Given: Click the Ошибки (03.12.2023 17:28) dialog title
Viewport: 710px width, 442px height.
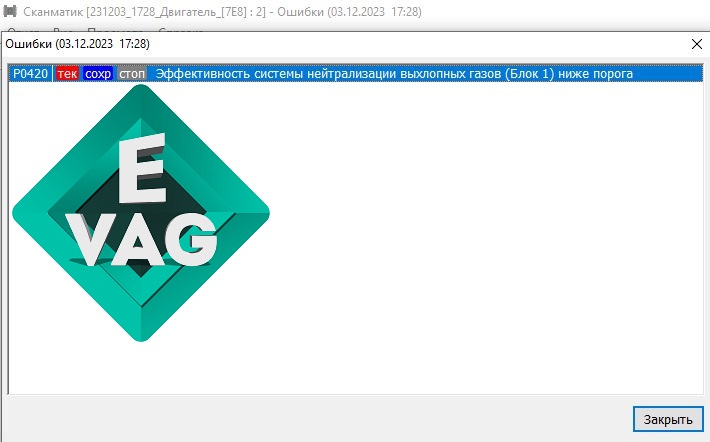Looking at the screenshot, I should click(x=77, y=43).
